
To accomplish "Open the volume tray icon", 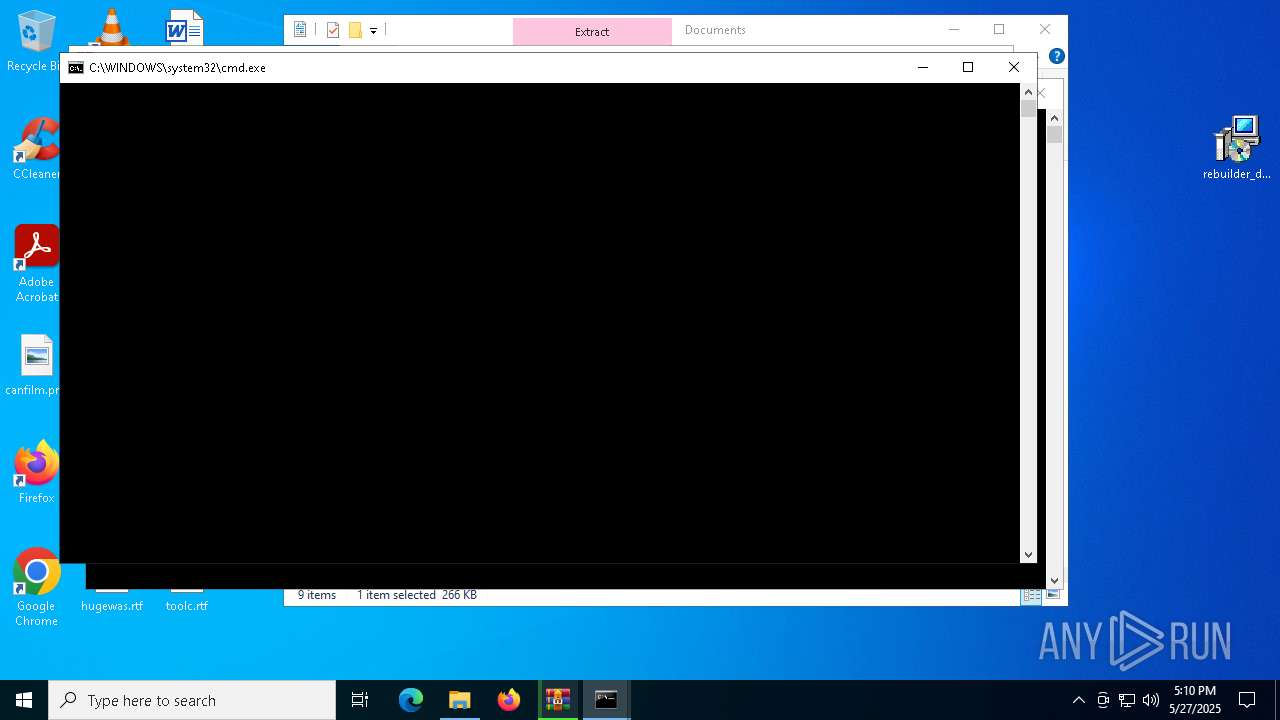I will pyautogui.click(x=1151, y=700).
